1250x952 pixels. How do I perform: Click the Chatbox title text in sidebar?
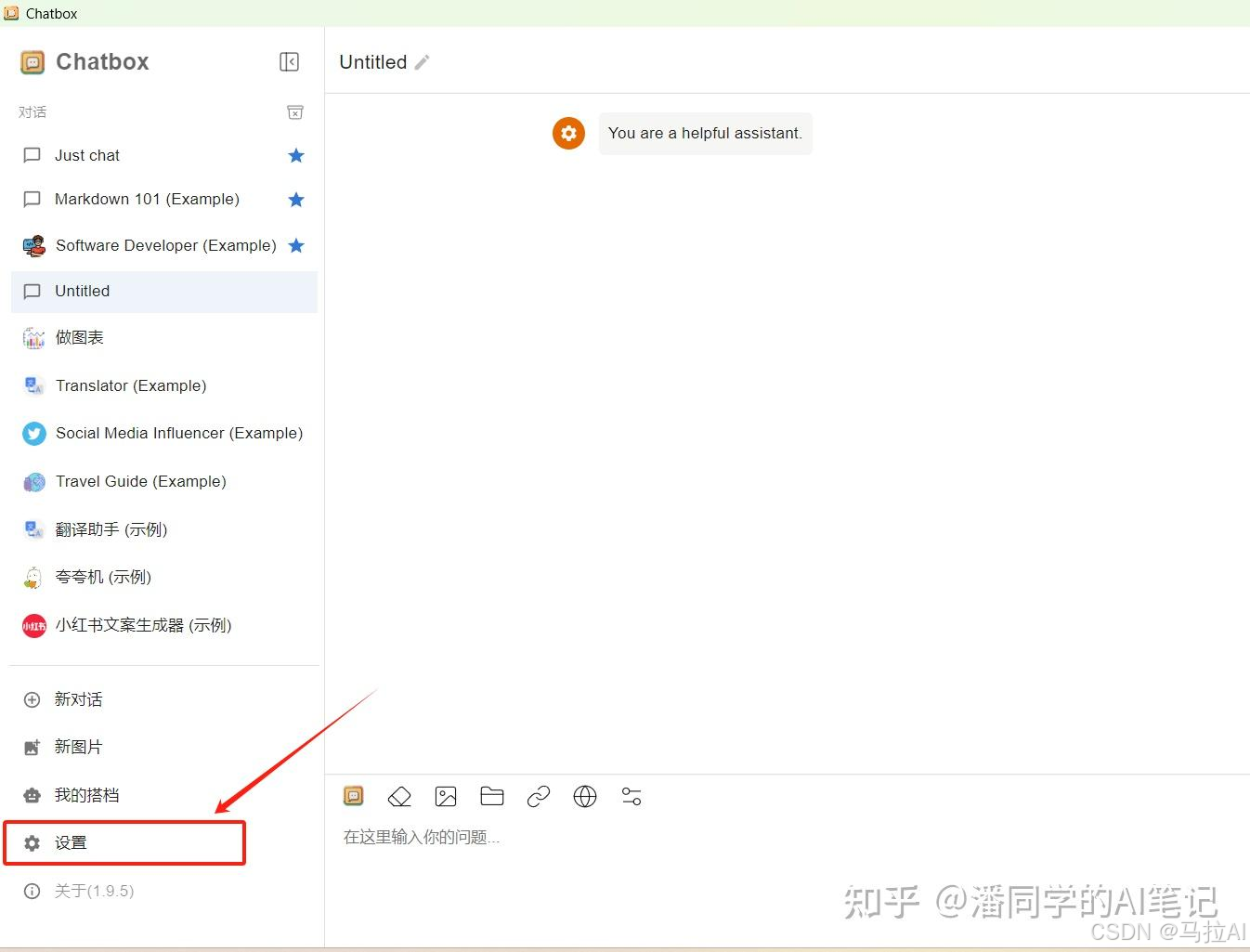click(x=102, y=62)
